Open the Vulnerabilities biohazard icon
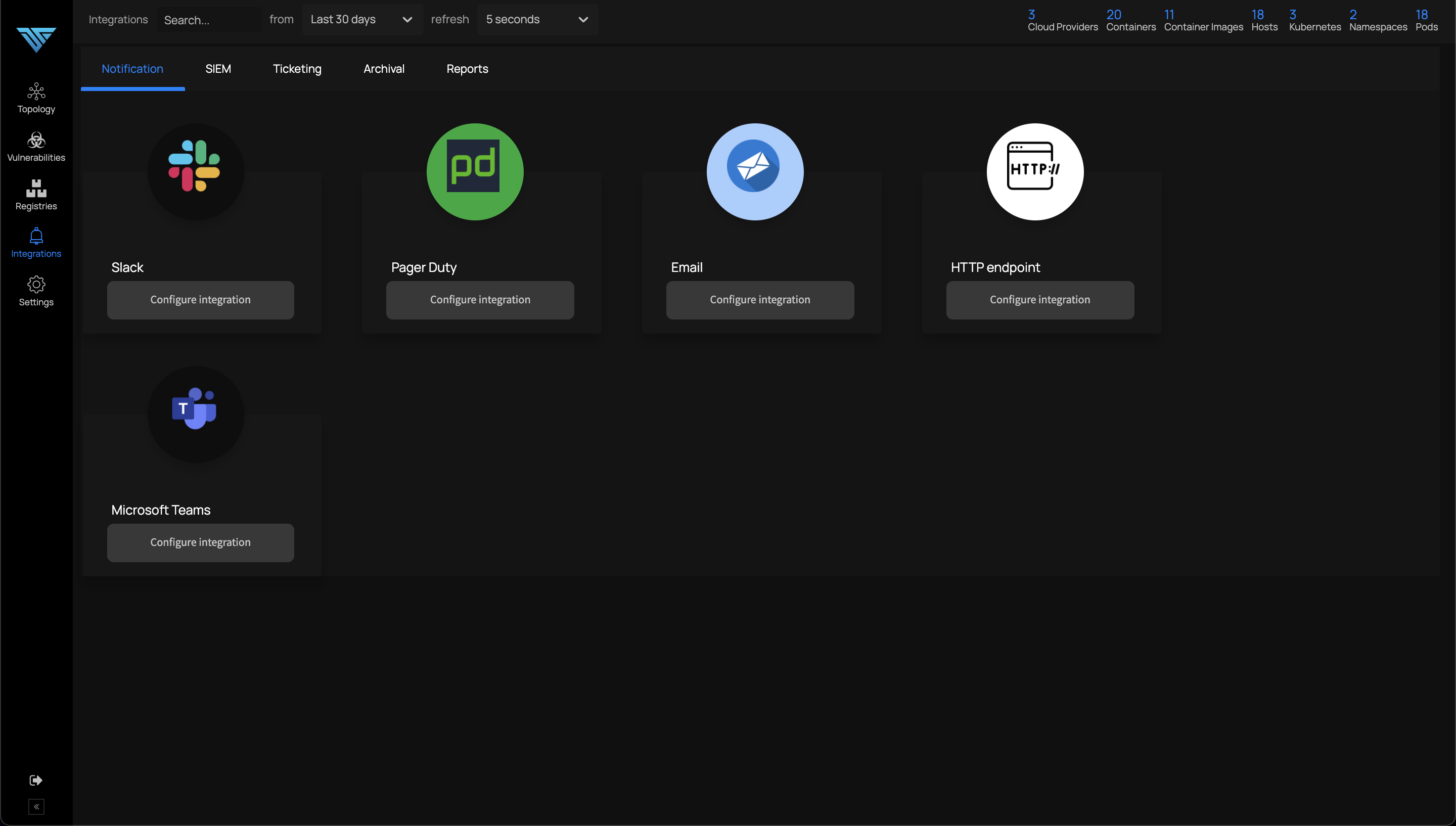This screenshot has height=826, width=1456. (x=36, y=140)
